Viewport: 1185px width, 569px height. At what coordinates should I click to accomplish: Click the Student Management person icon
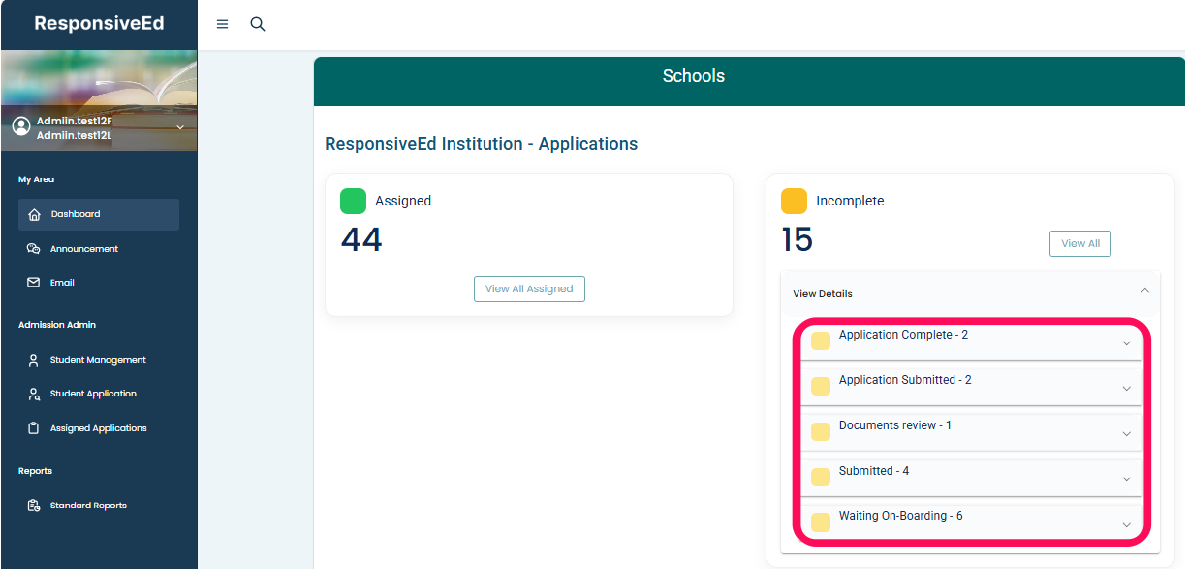pyautogui.click(x=34, y=360)
